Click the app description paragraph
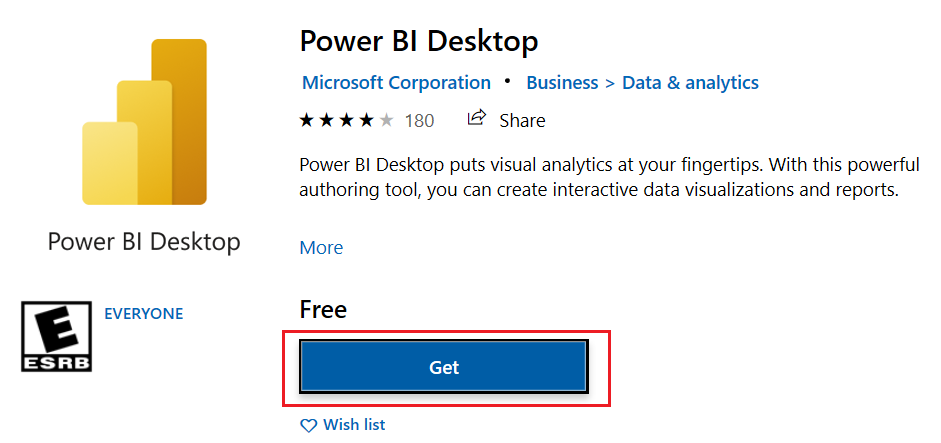941x443 pixels. (x=609, y=178)
